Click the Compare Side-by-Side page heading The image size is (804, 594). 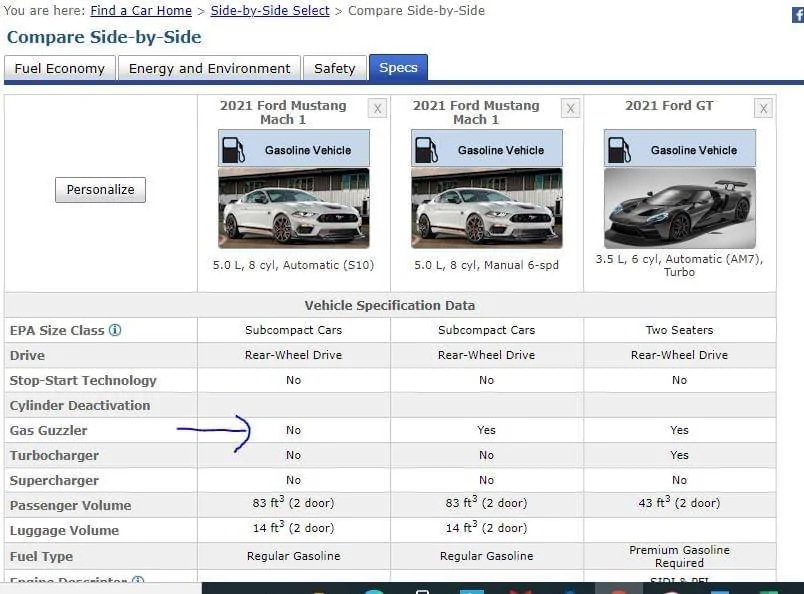[104, 37]
